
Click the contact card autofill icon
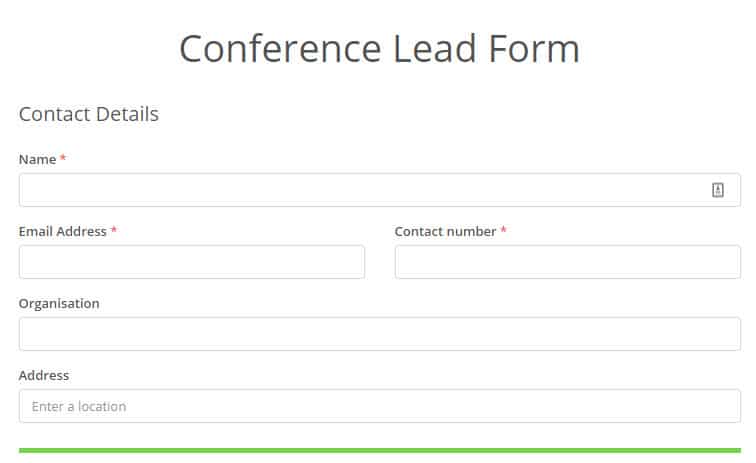[x=717, y=190]
